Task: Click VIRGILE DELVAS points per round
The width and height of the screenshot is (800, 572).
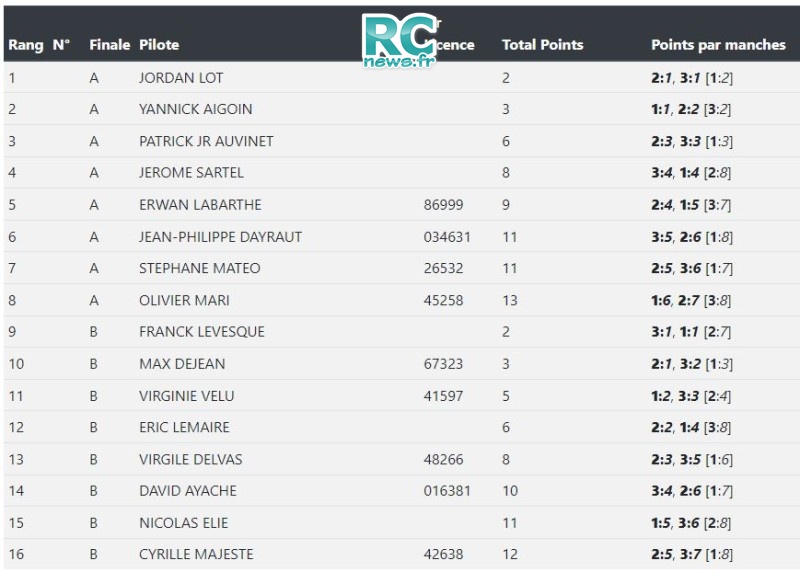Action: coord(692,460)
